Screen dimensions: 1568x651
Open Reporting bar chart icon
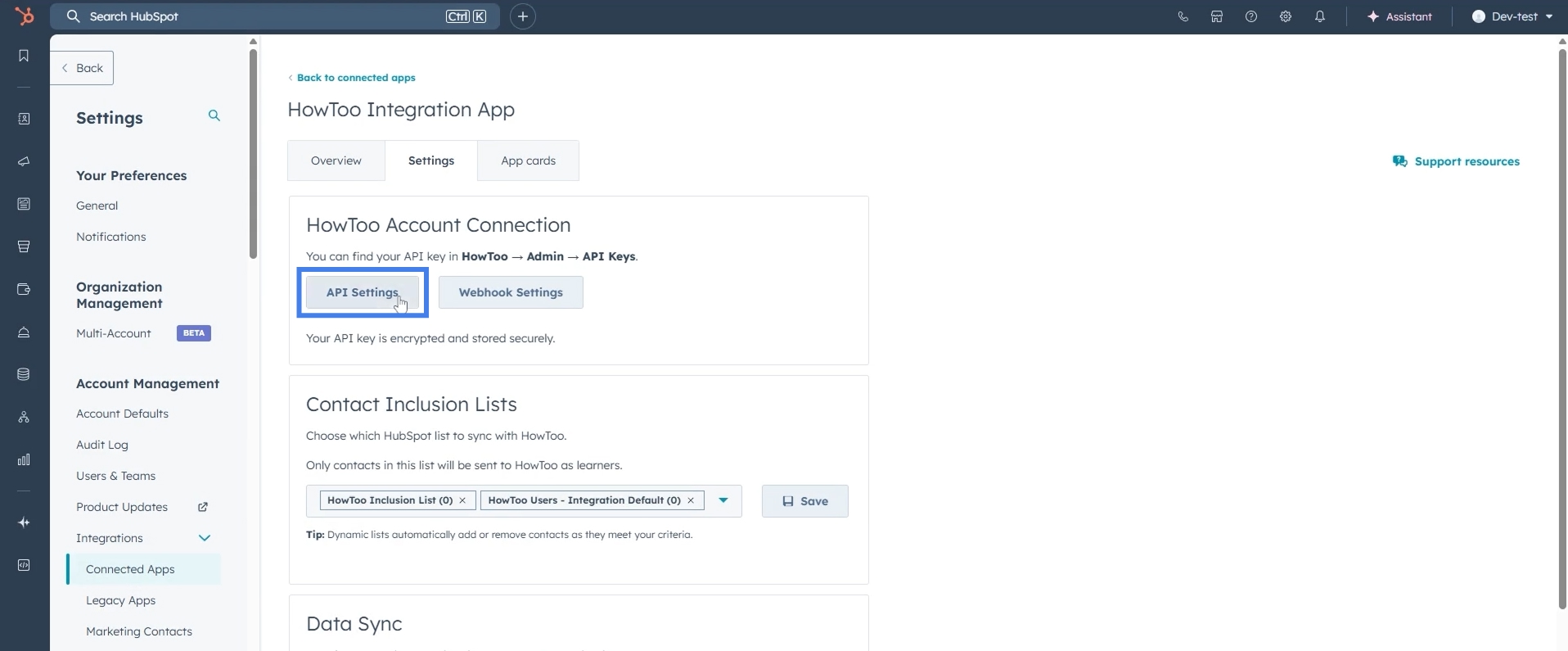click(x=24, y=459)
